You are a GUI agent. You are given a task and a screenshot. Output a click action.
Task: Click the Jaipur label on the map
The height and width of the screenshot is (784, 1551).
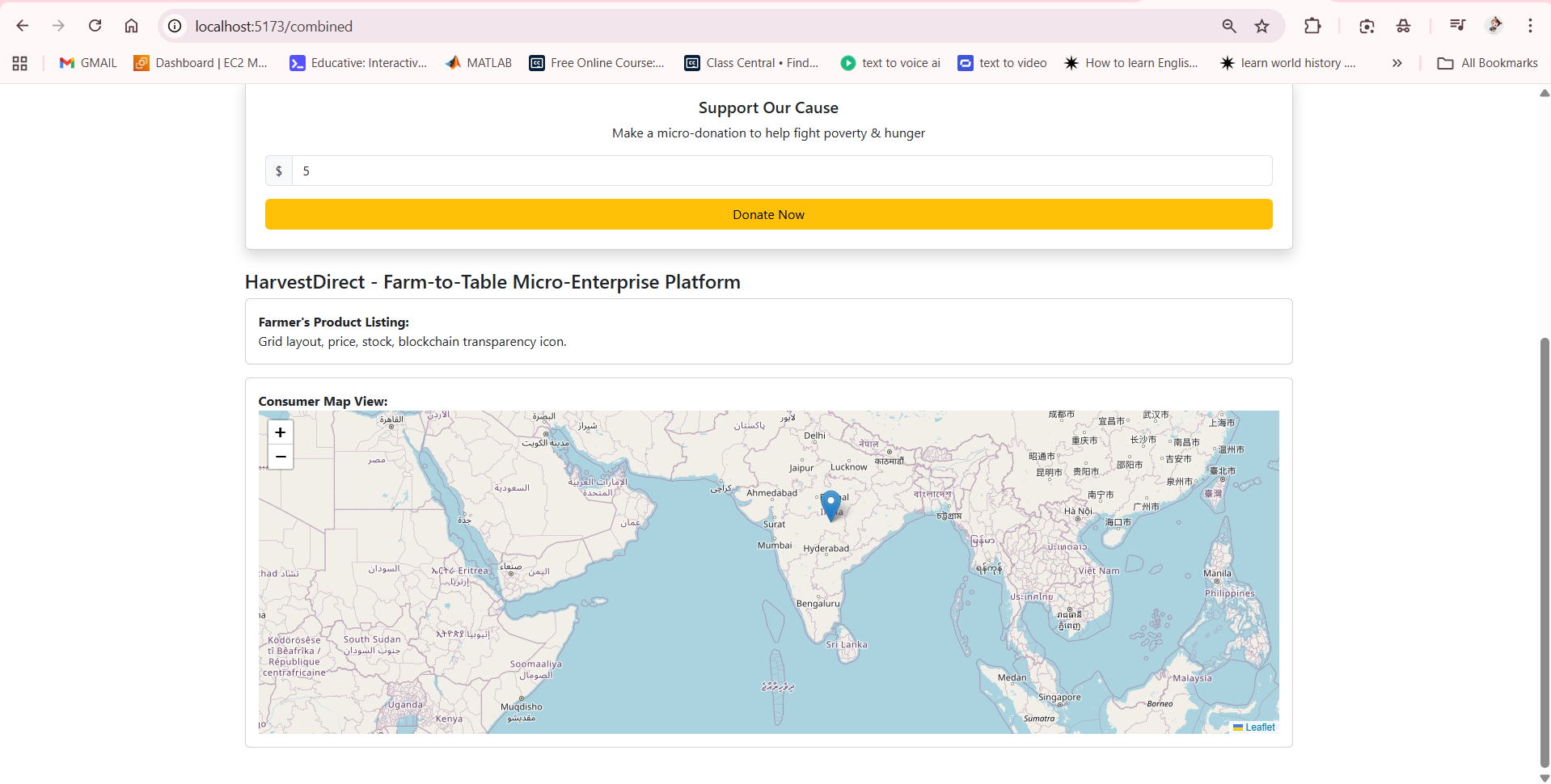tap(801, 468)
